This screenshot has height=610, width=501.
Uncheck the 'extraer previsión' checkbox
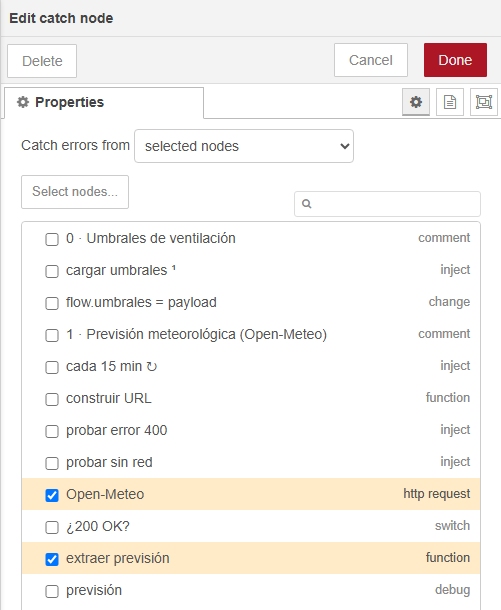[52, 559]
